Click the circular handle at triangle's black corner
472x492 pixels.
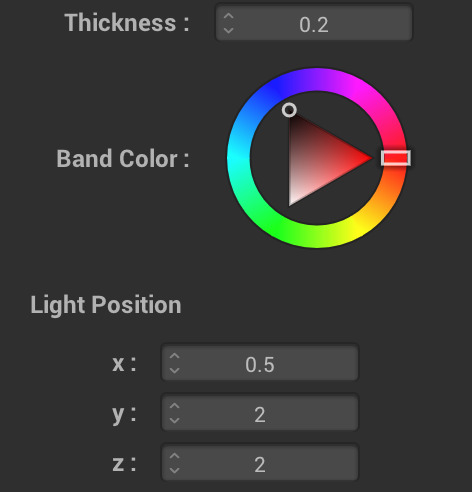289,110
